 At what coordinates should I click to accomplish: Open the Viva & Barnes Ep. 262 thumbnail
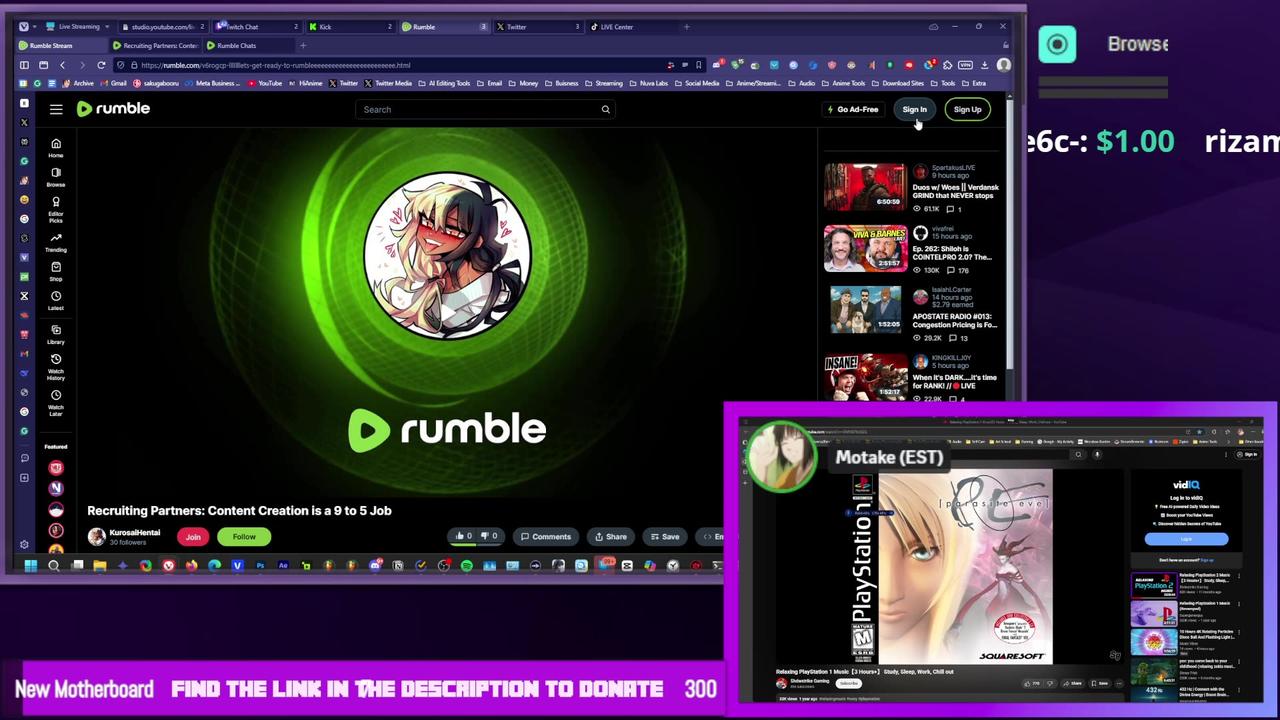[865, 249]
